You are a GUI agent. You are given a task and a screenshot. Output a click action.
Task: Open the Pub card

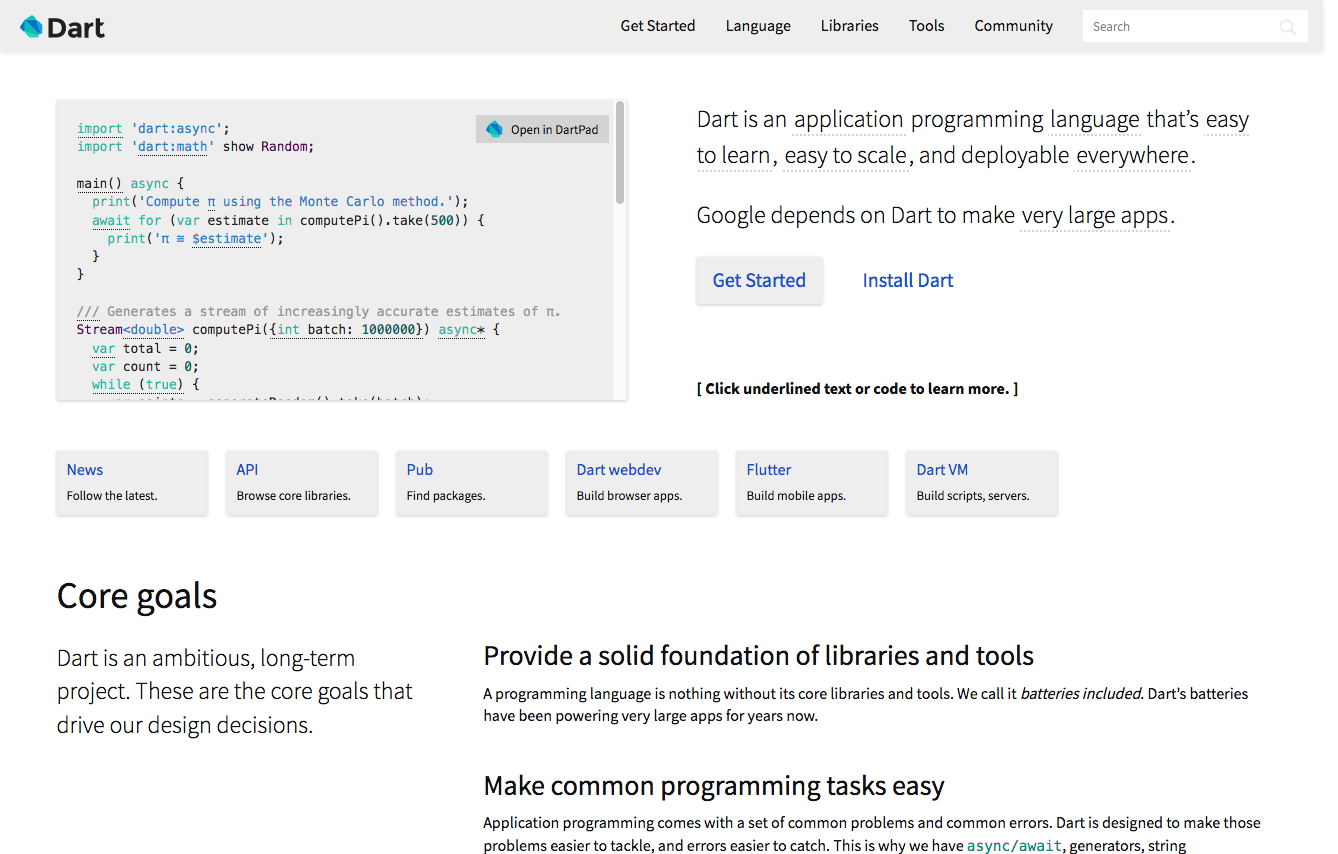472,483
